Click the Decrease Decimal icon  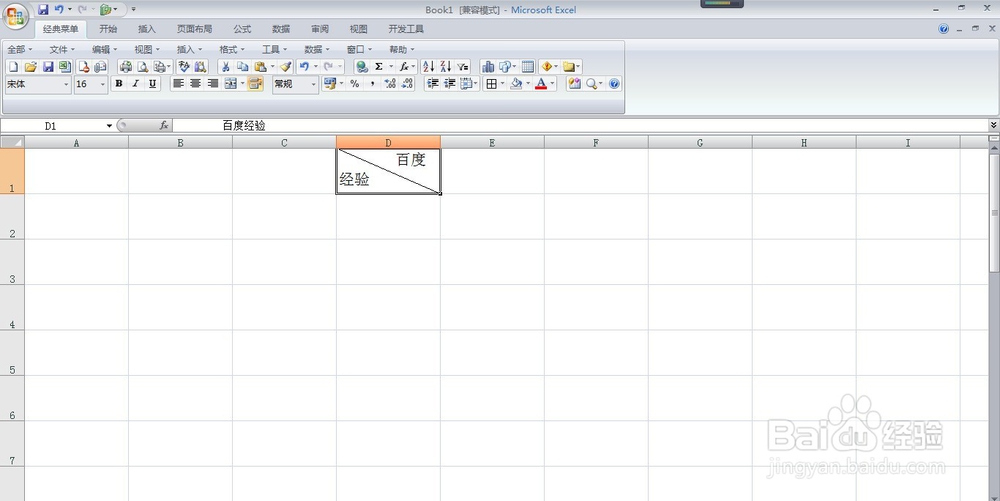pos(407,84)
